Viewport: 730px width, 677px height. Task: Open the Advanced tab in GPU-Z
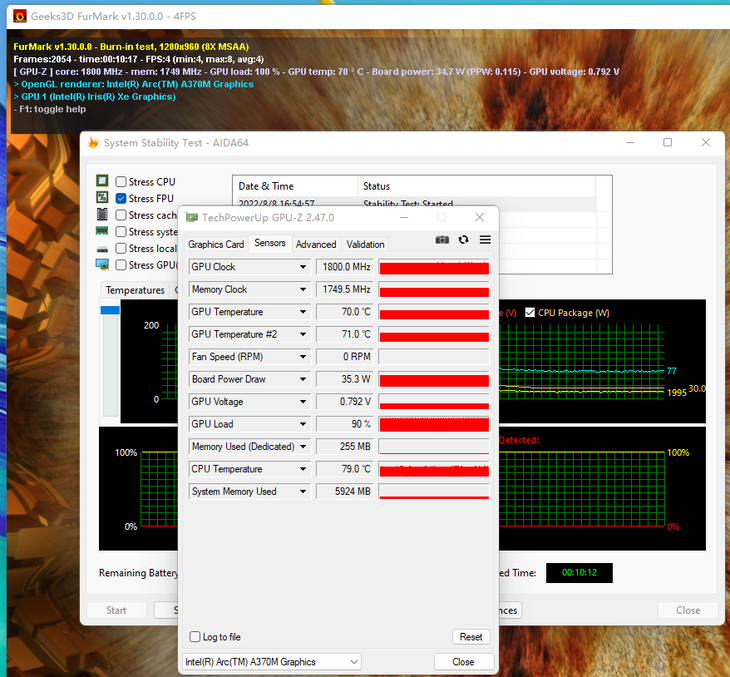316,244
